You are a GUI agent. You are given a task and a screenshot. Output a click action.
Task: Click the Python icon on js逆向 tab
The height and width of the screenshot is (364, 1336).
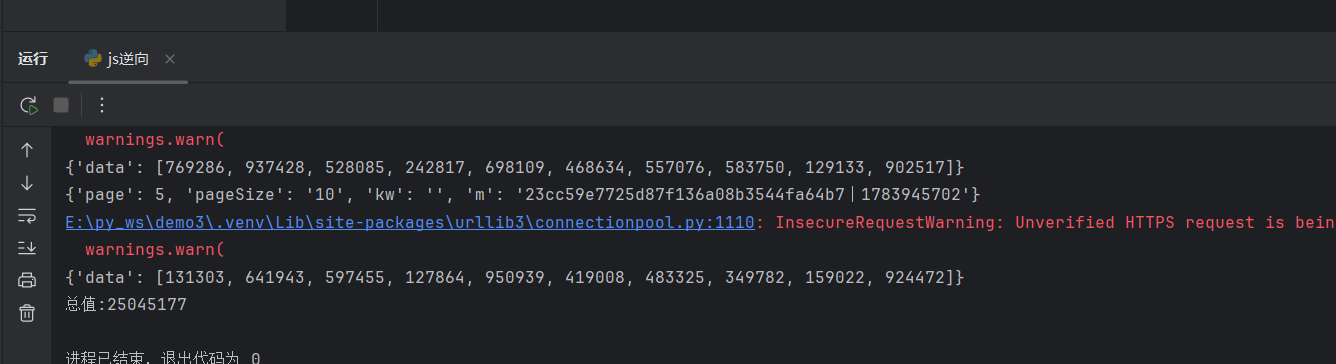tap(93, 59)
